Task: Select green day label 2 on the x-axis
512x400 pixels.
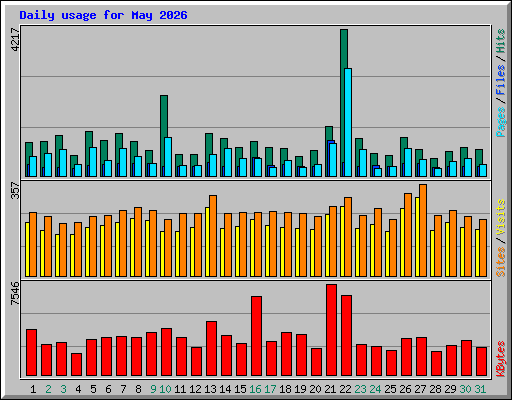Action: click(48, 389)
